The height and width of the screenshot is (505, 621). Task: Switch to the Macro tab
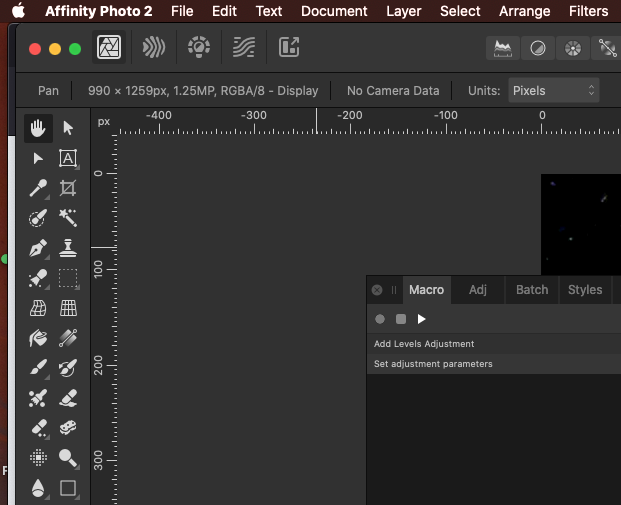tap(427, 290)
